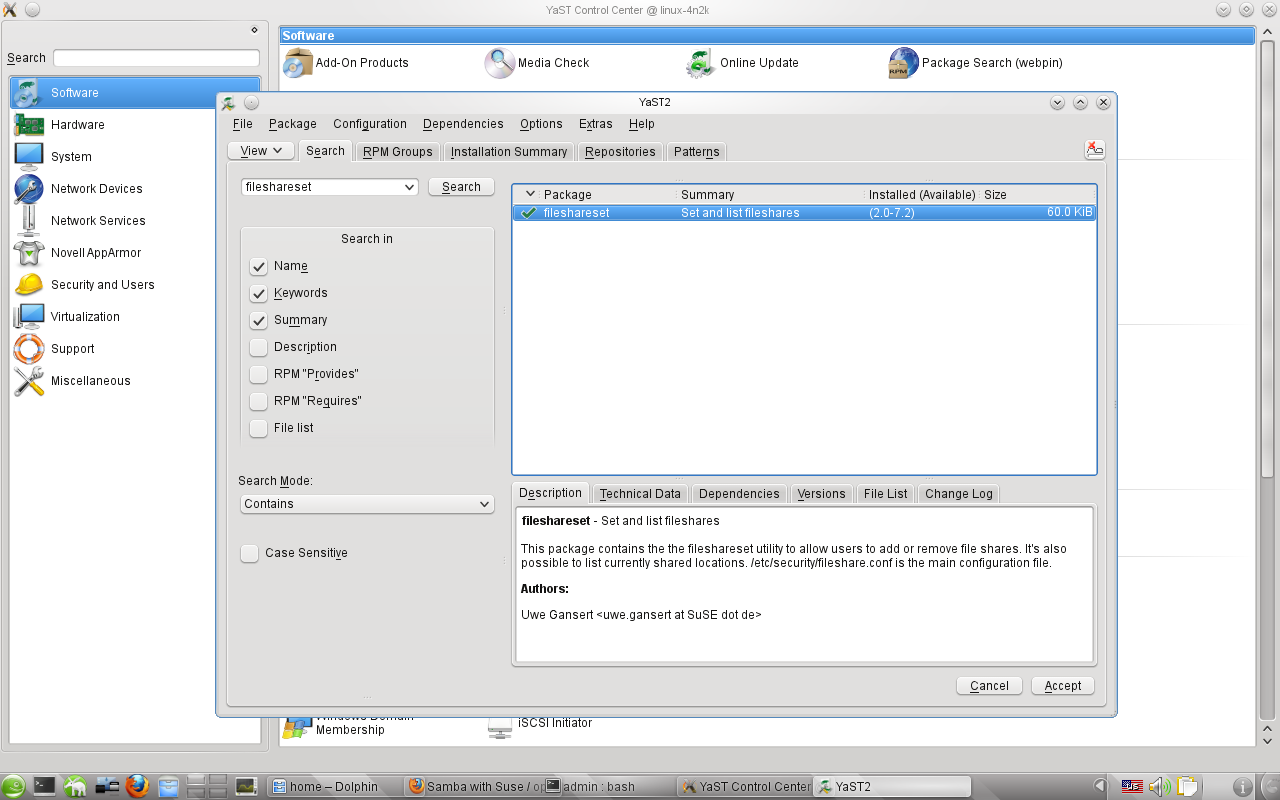Image resolution: width=1280 pixels, height=800 pixels.
Task: Open the Package menu
Action: pos(293,125)
